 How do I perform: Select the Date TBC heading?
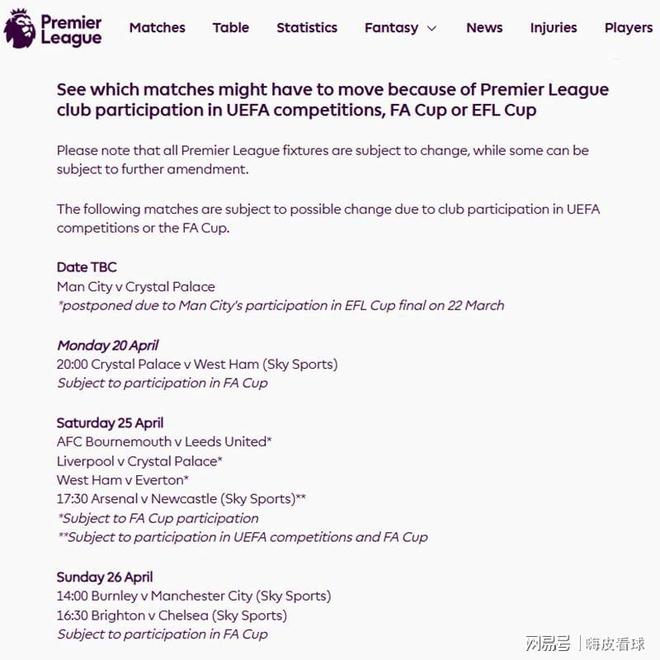point(86,267)
